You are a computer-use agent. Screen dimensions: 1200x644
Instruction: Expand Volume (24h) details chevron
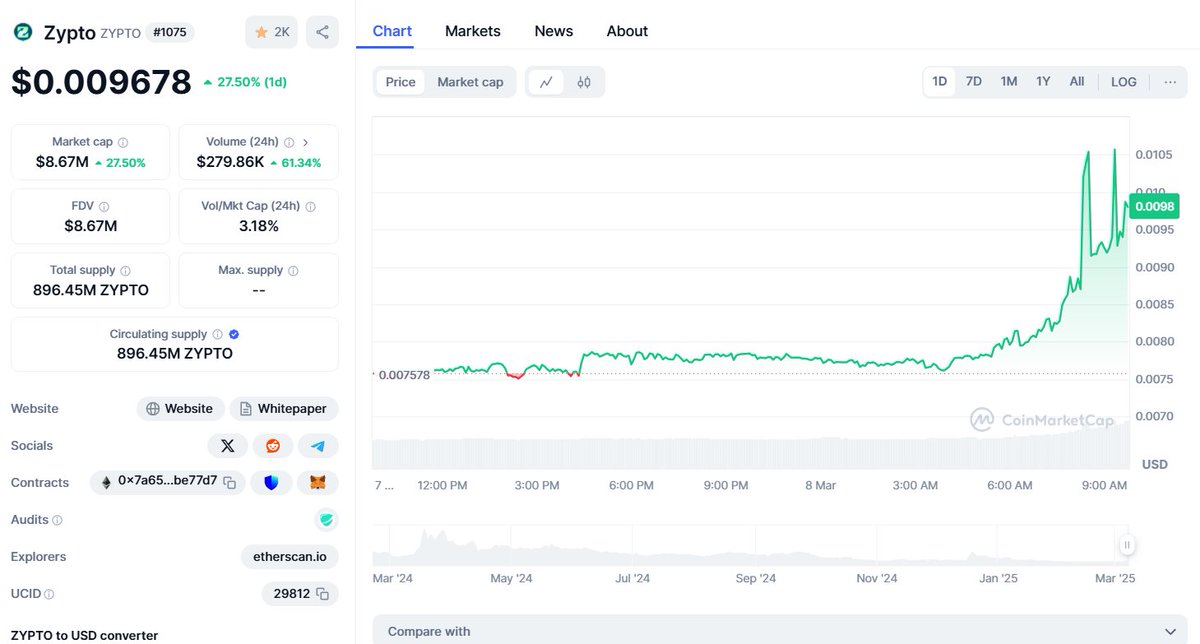pos(305,143)
